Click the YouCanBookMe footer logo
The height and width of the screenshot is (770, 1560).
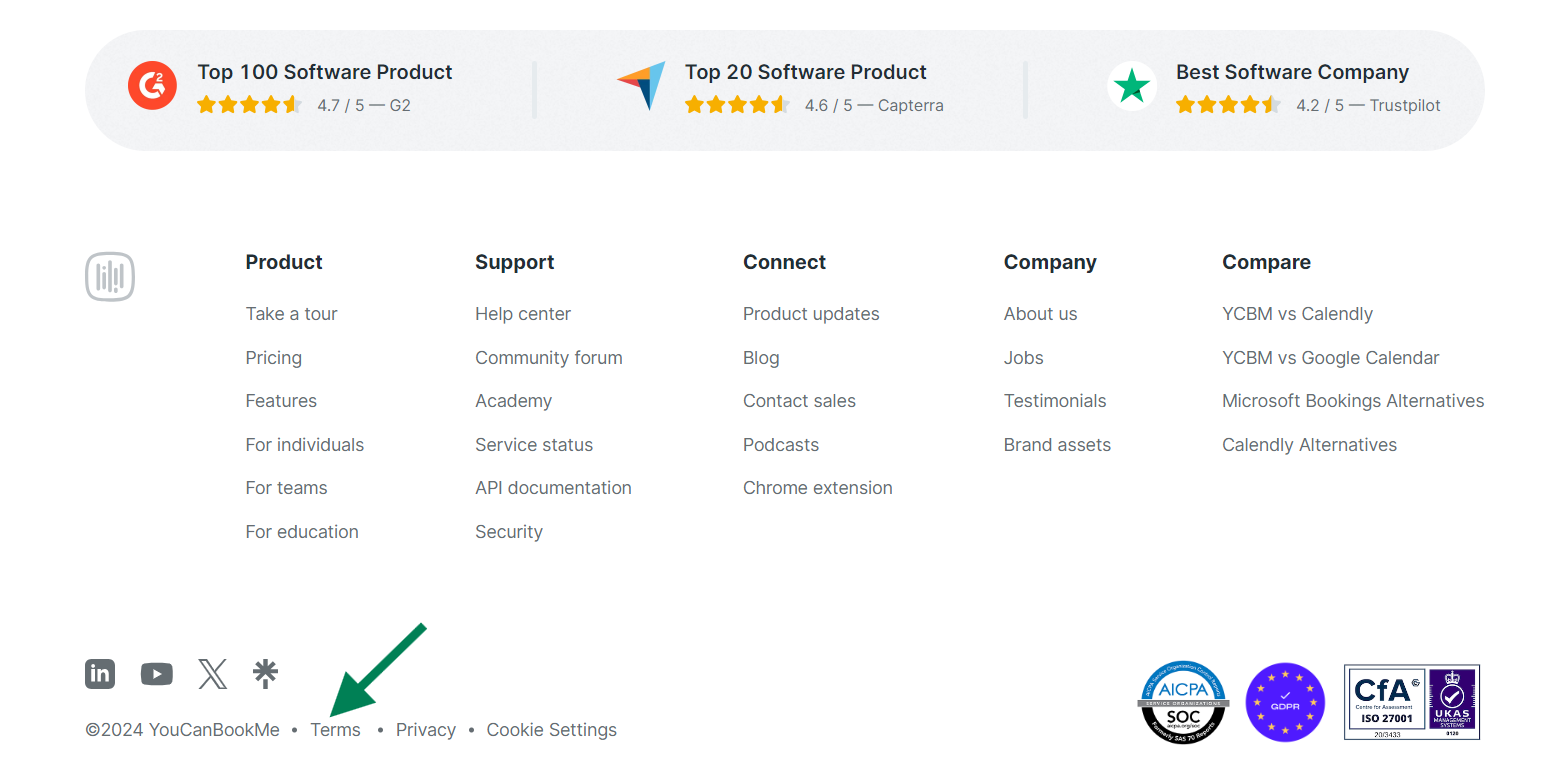click(110, 277)
